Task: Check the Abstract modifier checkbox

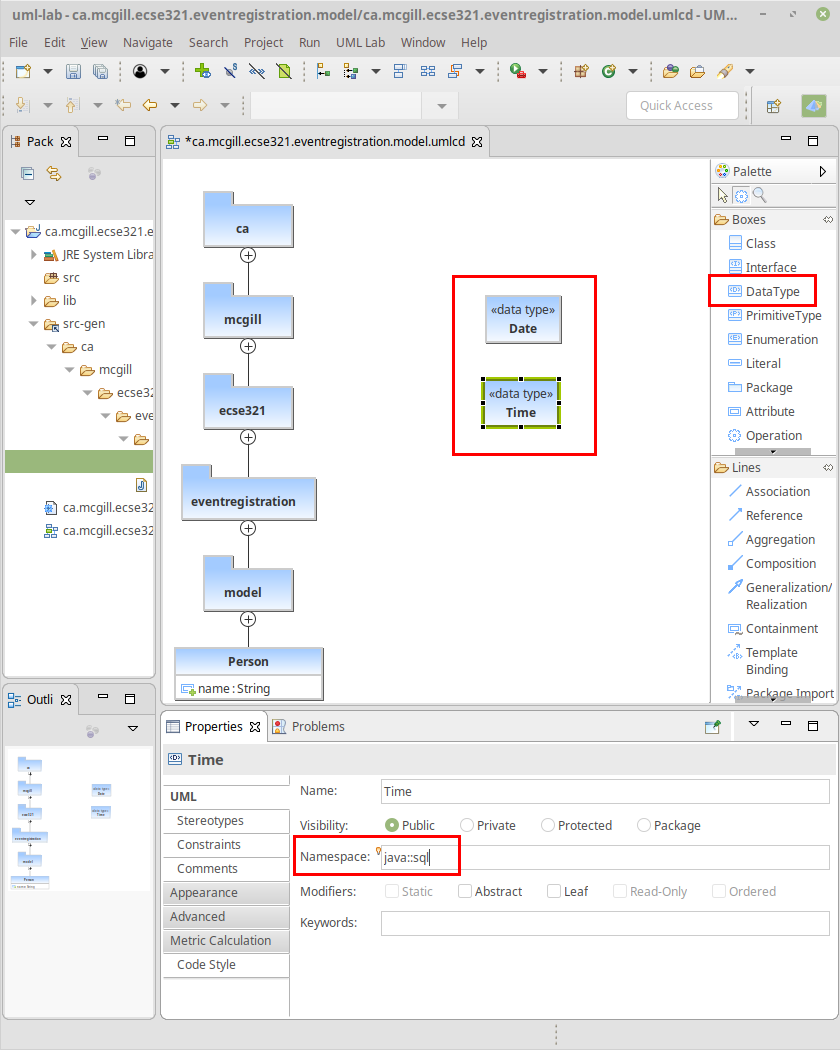Action: coord(465,891)
